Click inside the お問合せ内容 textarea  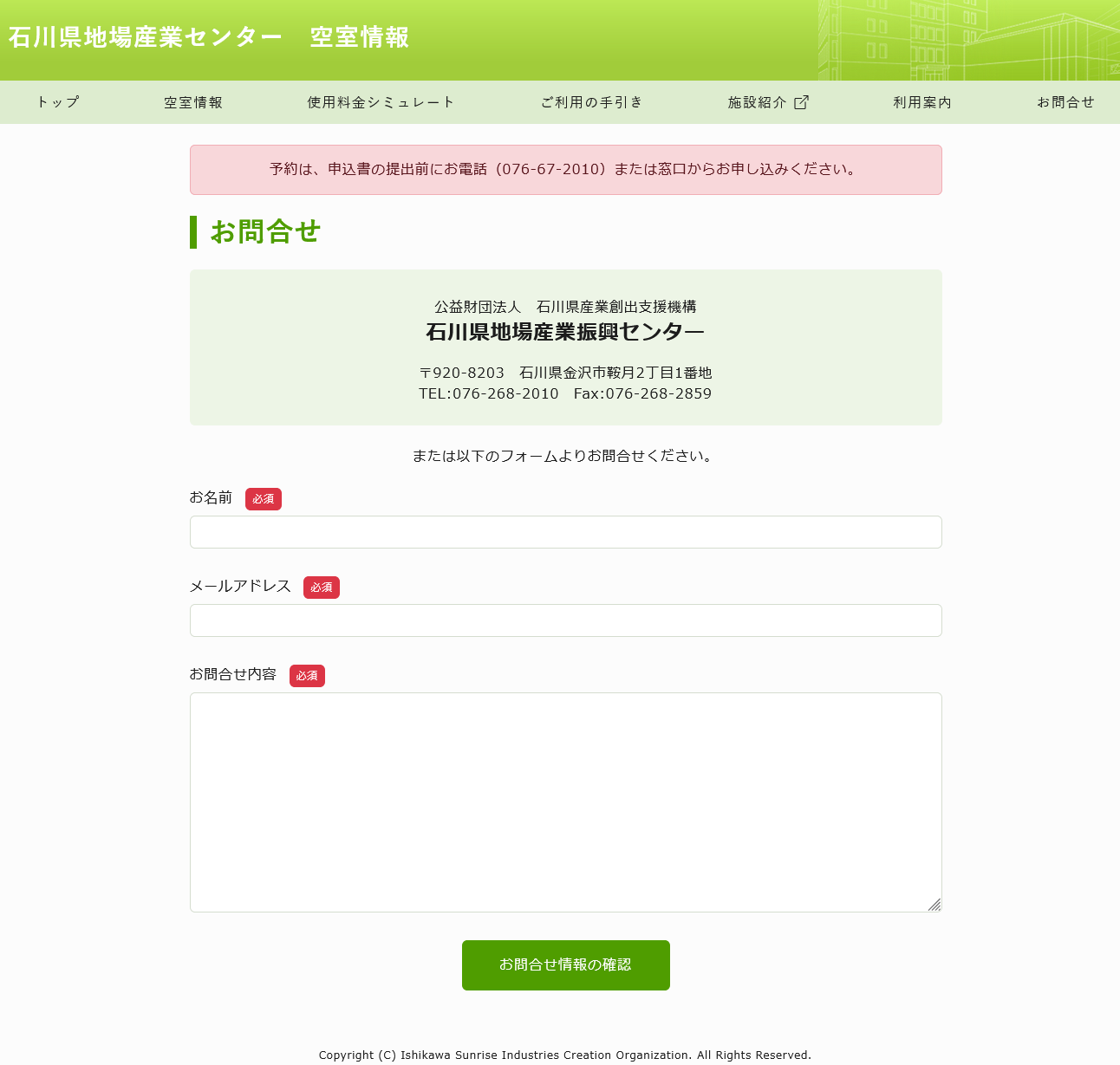click(x=566, y=802)
